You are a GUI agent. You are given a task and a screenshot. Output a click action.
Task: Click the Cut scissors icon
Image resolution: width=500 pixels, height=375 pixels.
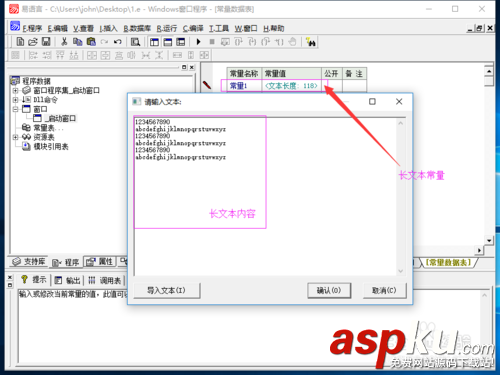[64, 42]
